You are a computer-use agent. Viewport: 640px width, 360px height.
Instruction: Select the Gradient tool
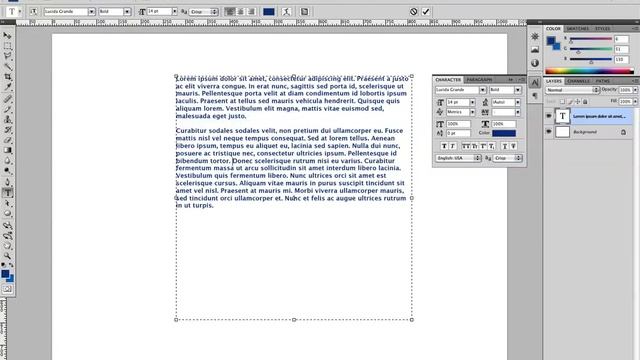point(7,150)
